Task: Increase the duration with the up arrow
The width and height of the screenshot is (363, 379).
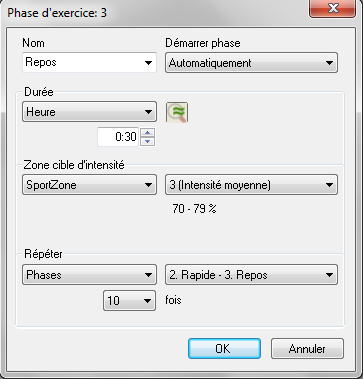Action: (x=148, y=133)
